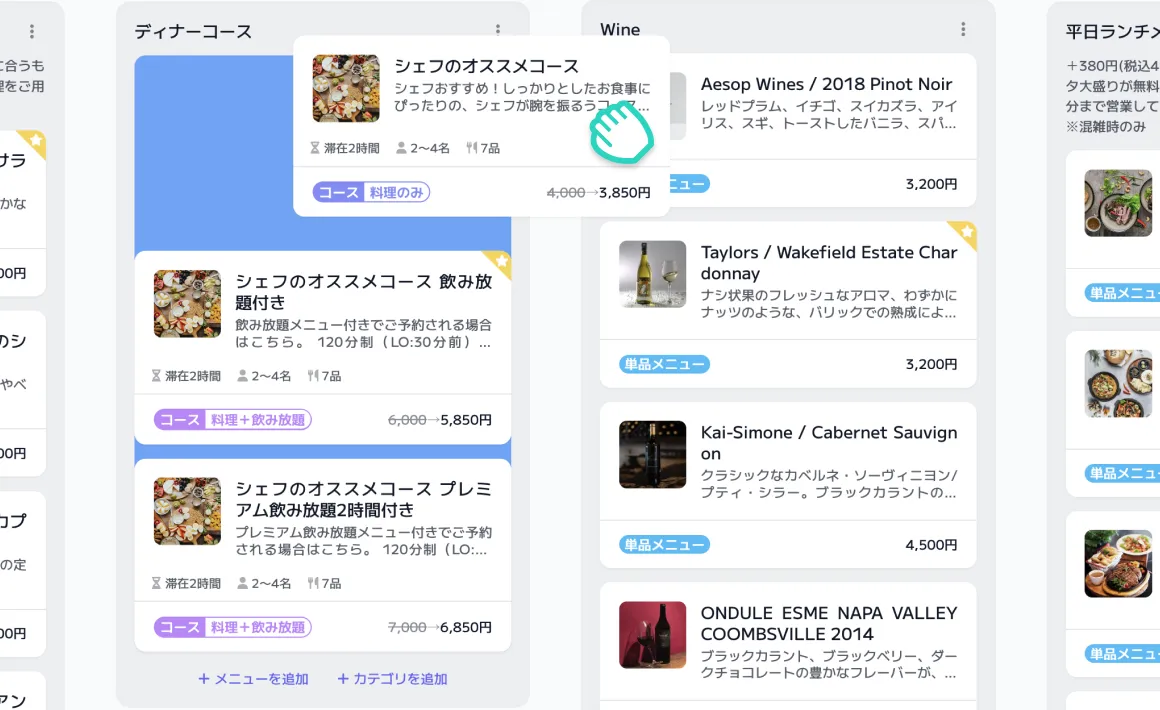This screenshot has height=710, width=1160.
Task: Open the Kai-Simone Cabernet Sauvignon bottle thumbnail
Action: point(652,454)
